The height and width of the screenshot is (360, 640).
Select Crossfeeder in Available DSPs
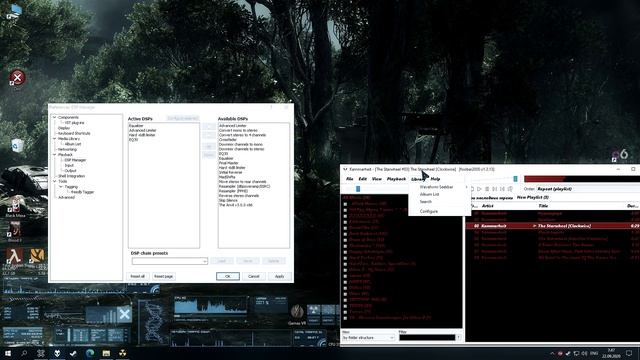(228, 140)
